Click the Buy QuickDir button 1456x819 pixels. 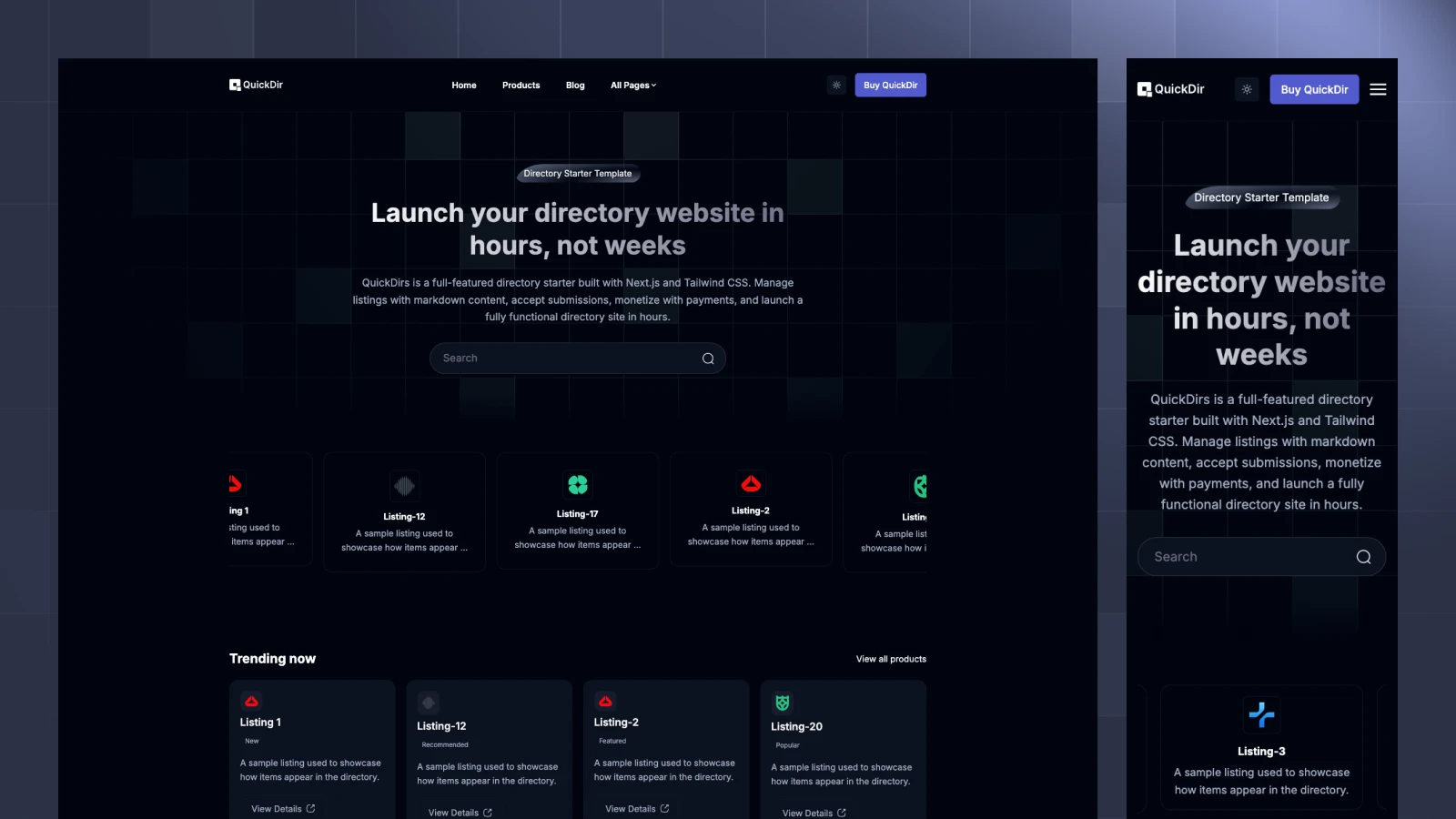(890, 85)
